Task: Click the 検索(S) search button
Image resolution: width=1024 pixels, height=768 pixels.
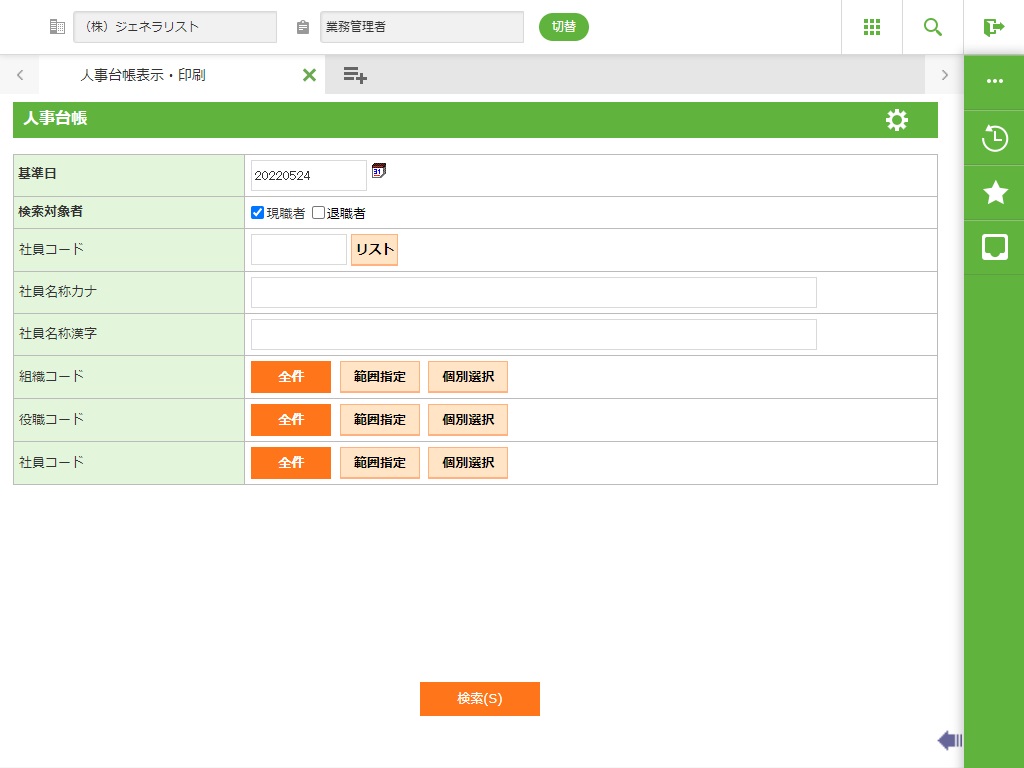Action: tap(480, 699)
